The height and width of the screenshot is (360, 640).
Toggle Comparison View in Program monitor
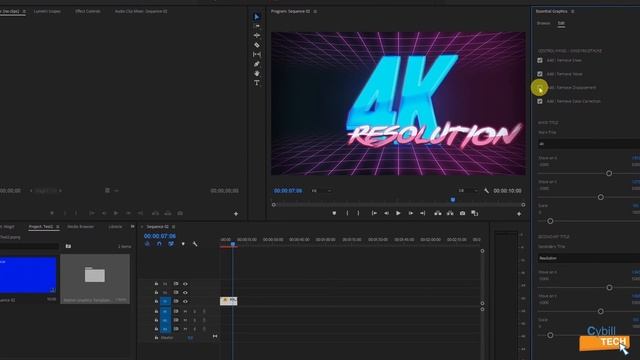coord(474,213)
